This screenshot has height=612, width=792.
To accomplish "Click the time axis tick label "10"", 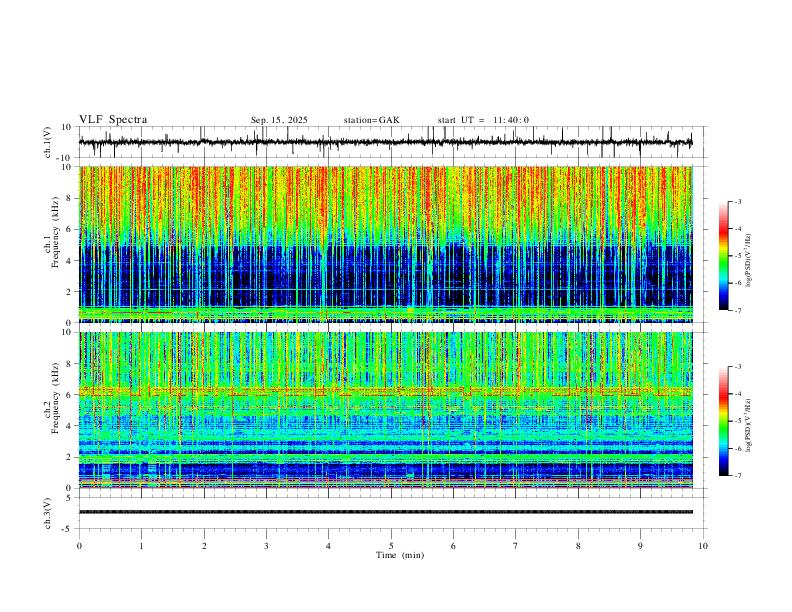I will pos(703,546).
